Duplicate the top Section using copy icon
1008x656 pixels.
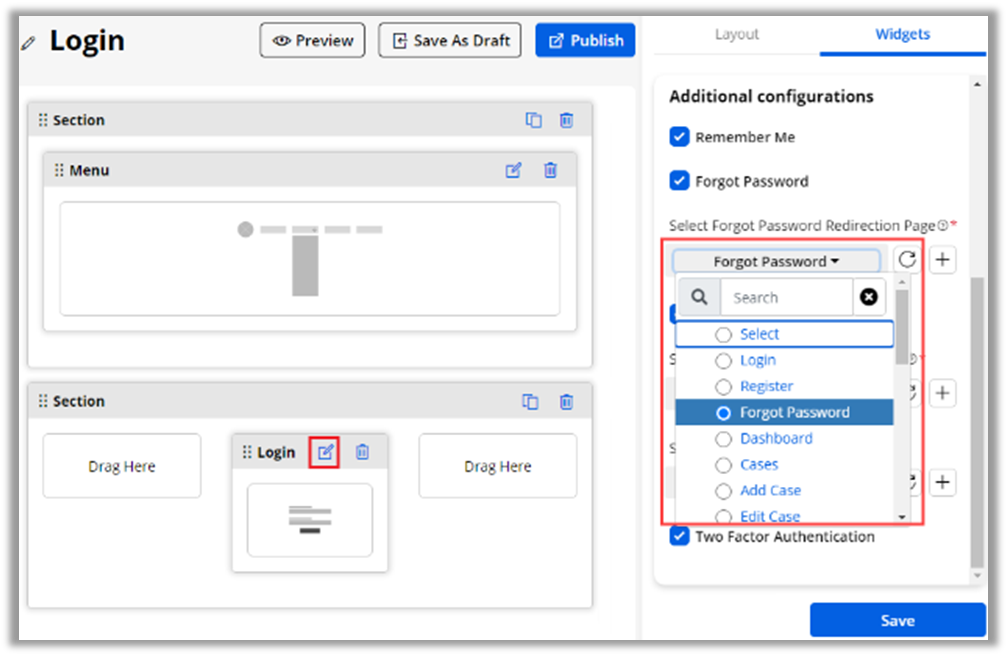click(x=533, y=120)
